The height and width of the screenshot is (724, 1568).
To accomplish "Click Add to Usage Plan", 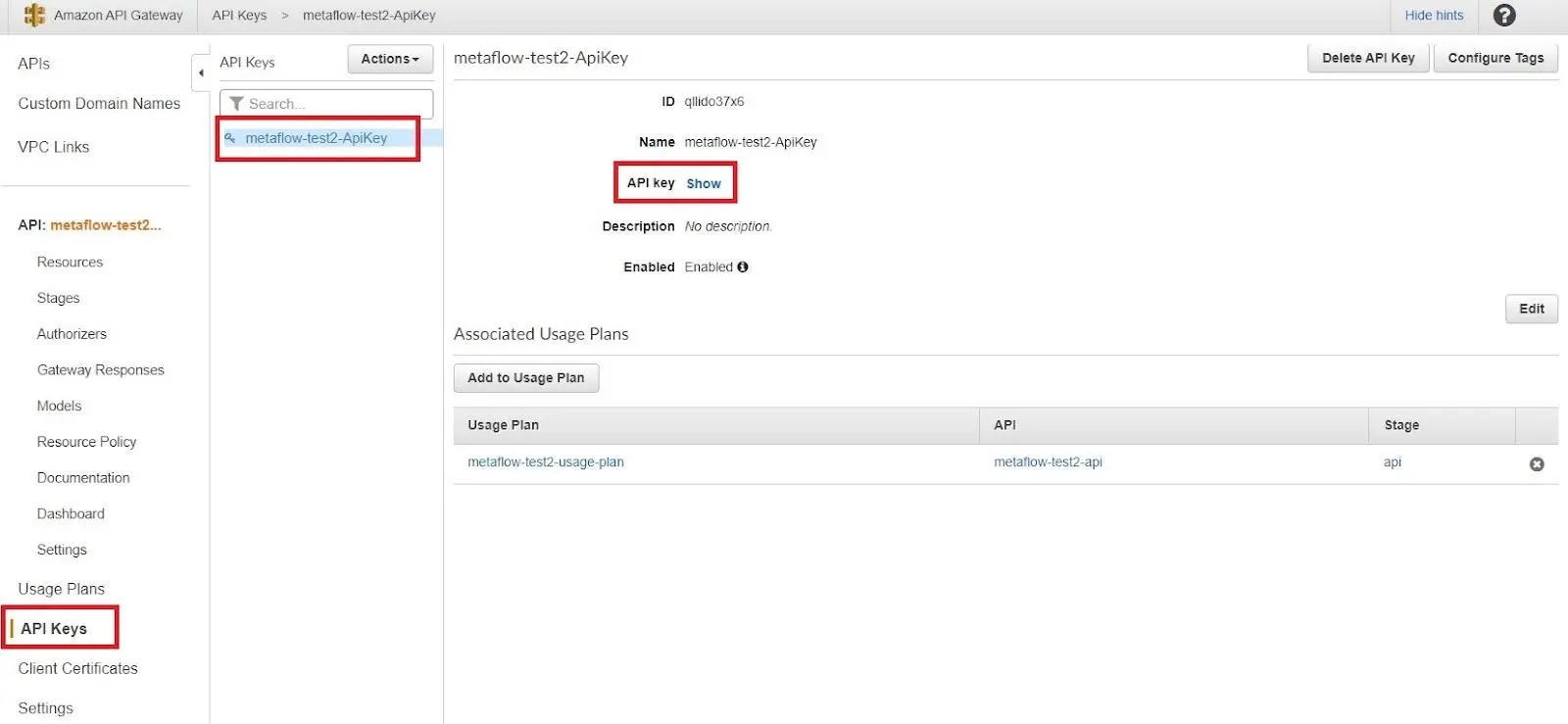I will [526, 378].
